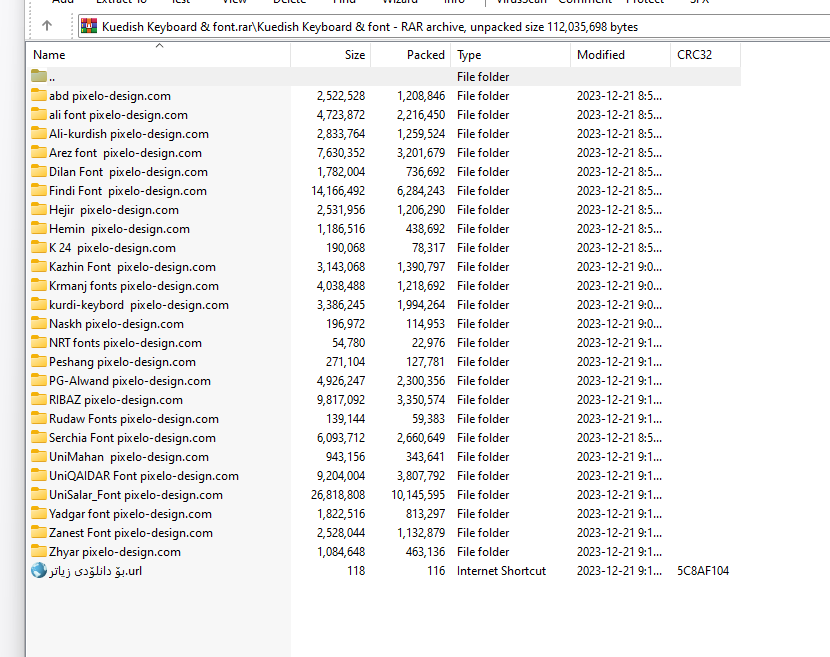
Task: Click 'Zanest Font pixelo-design.com' entry
Action: coord(131,533)
